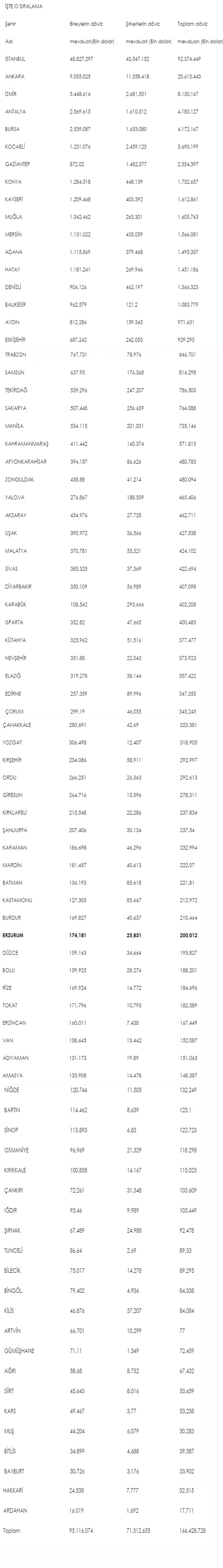Select the KAHRAMANMARAŞ row label

pos(26,444)
